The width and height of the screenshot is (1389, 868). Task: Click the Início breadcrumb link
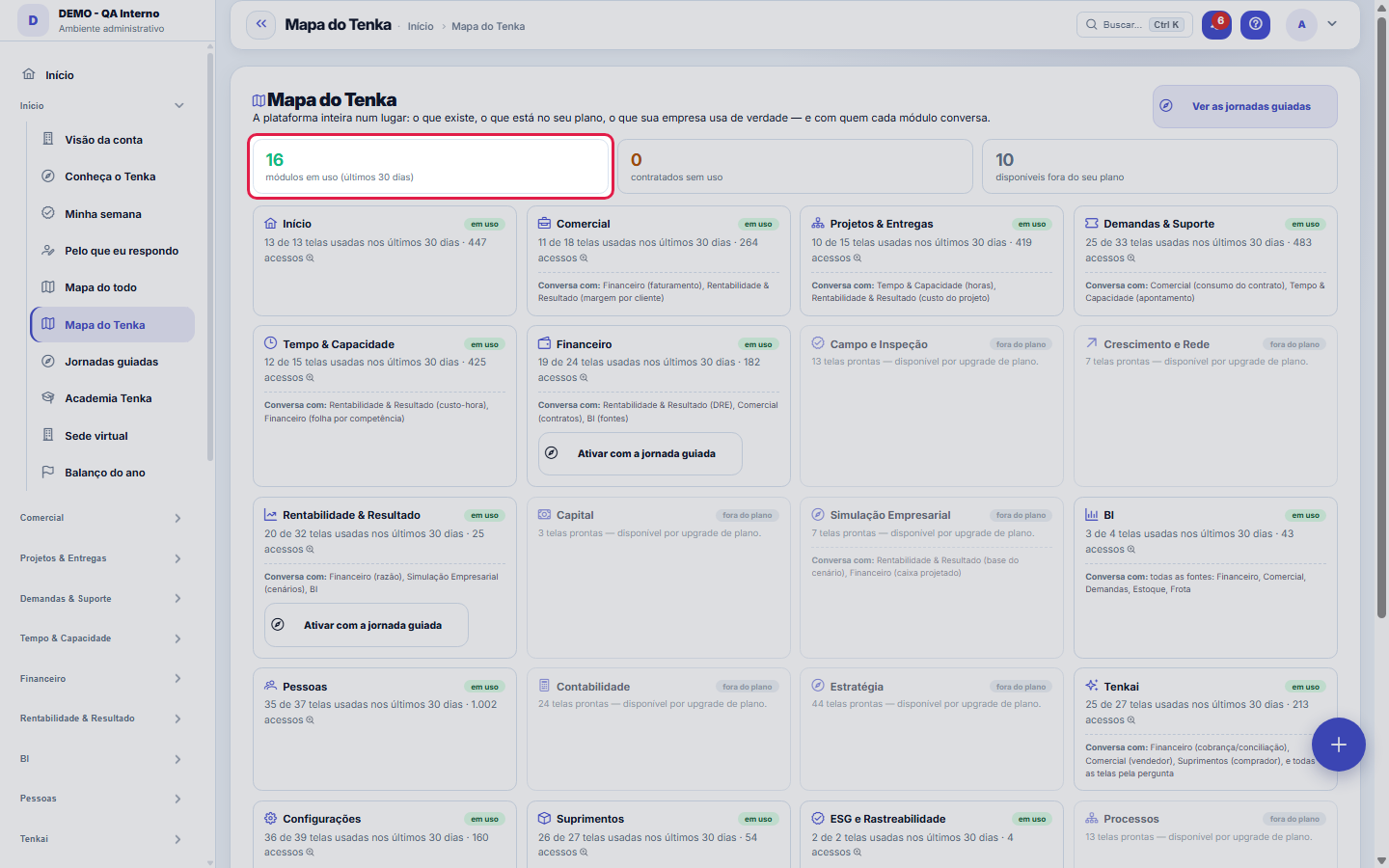(421, 26)
